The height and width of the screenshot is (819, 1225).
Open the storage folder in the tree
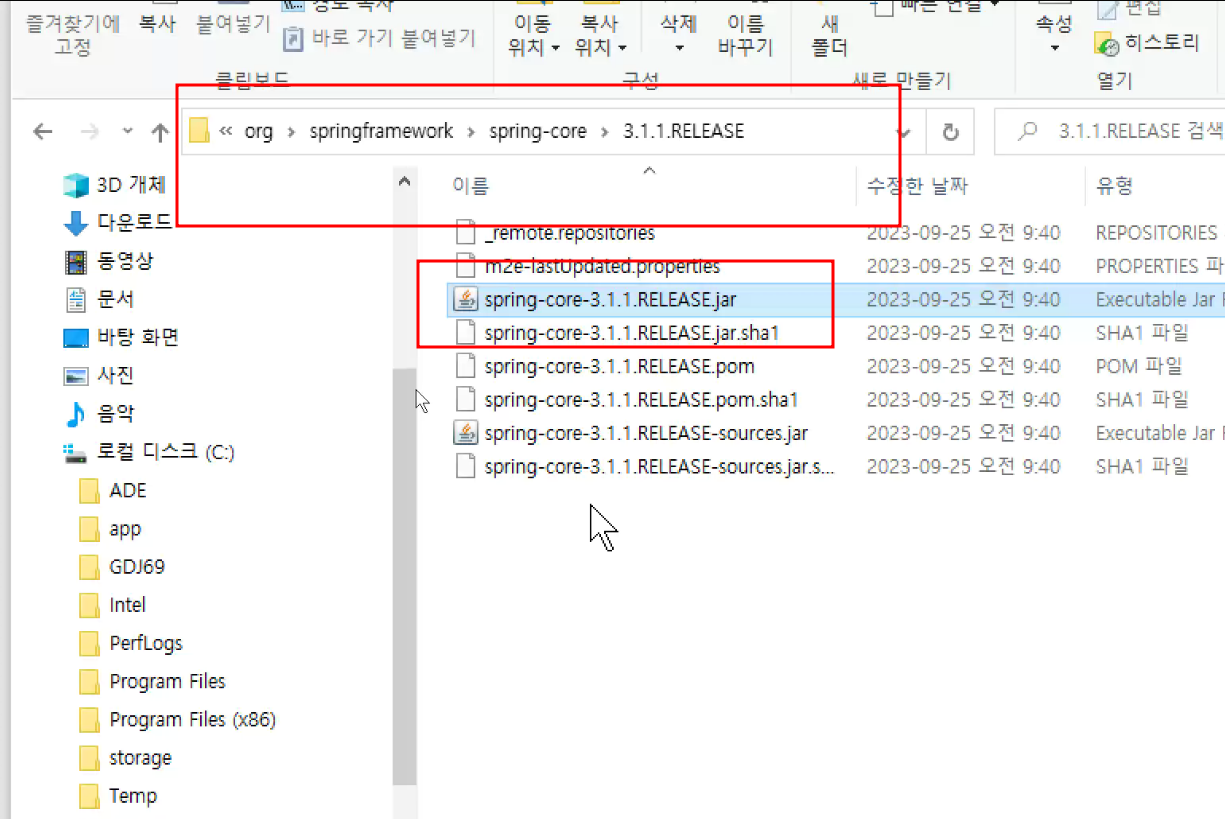140,757
